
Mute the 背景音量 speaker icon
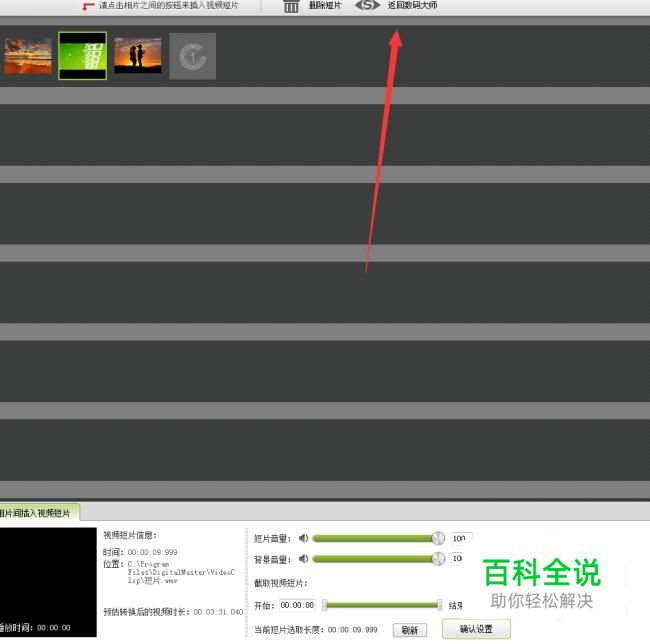pyautogui.click(x=303, y=559)
